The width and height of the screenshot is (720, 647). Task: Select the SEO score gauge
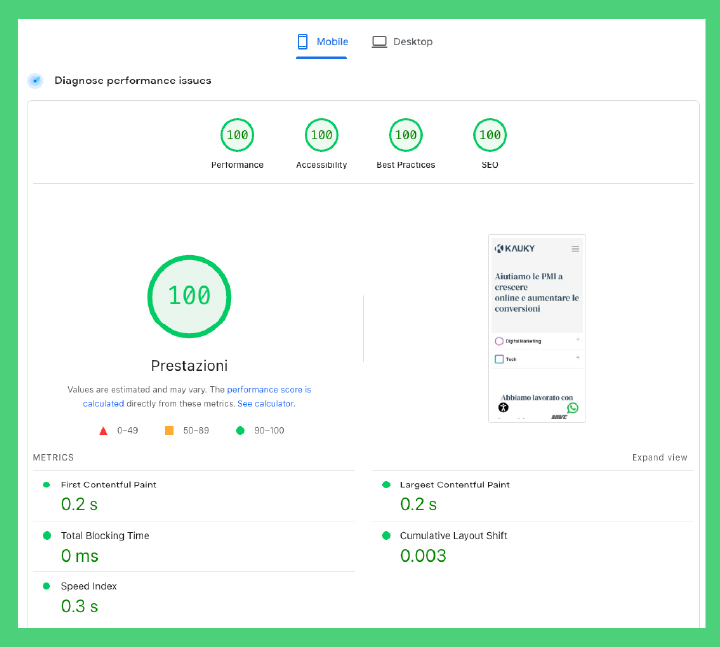pyautogui.click(x=489, y=135)
